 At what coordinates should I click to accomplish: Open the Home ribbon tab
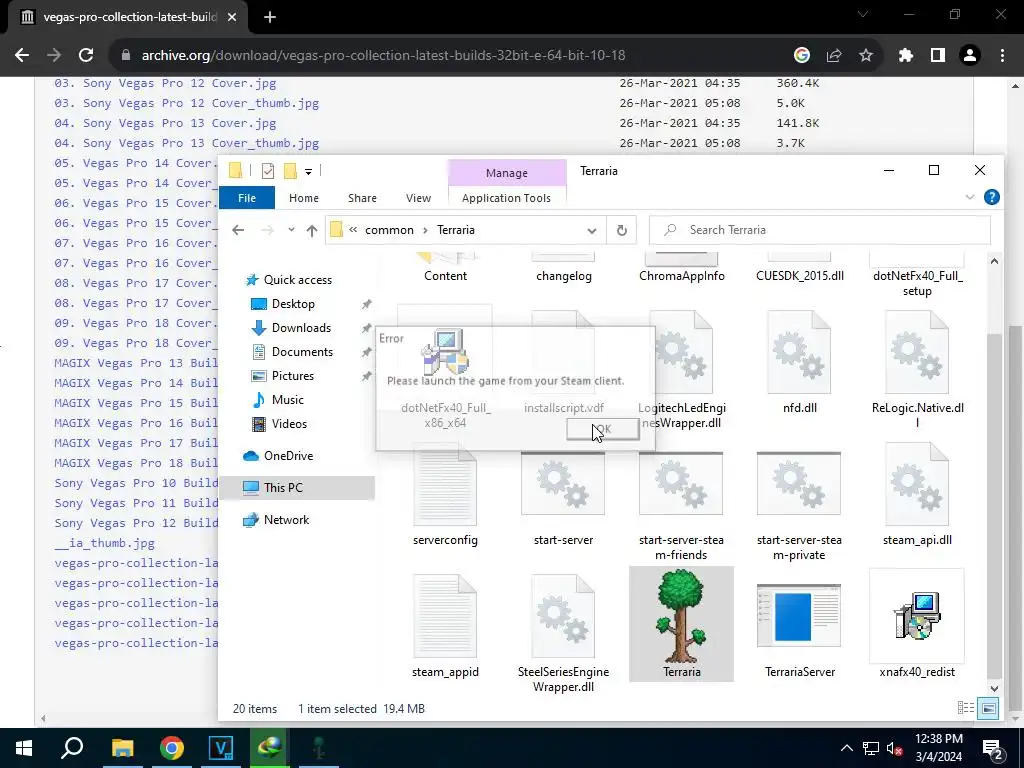point(304,198)
